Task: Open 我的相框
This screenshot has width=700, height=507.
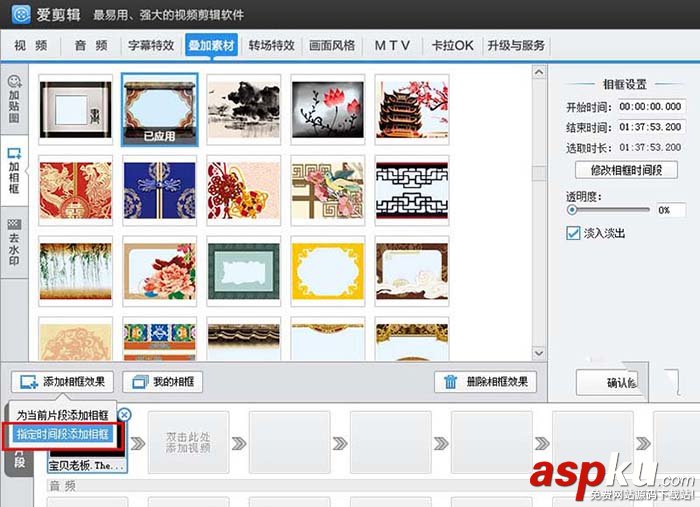Action: pos(162,382)
